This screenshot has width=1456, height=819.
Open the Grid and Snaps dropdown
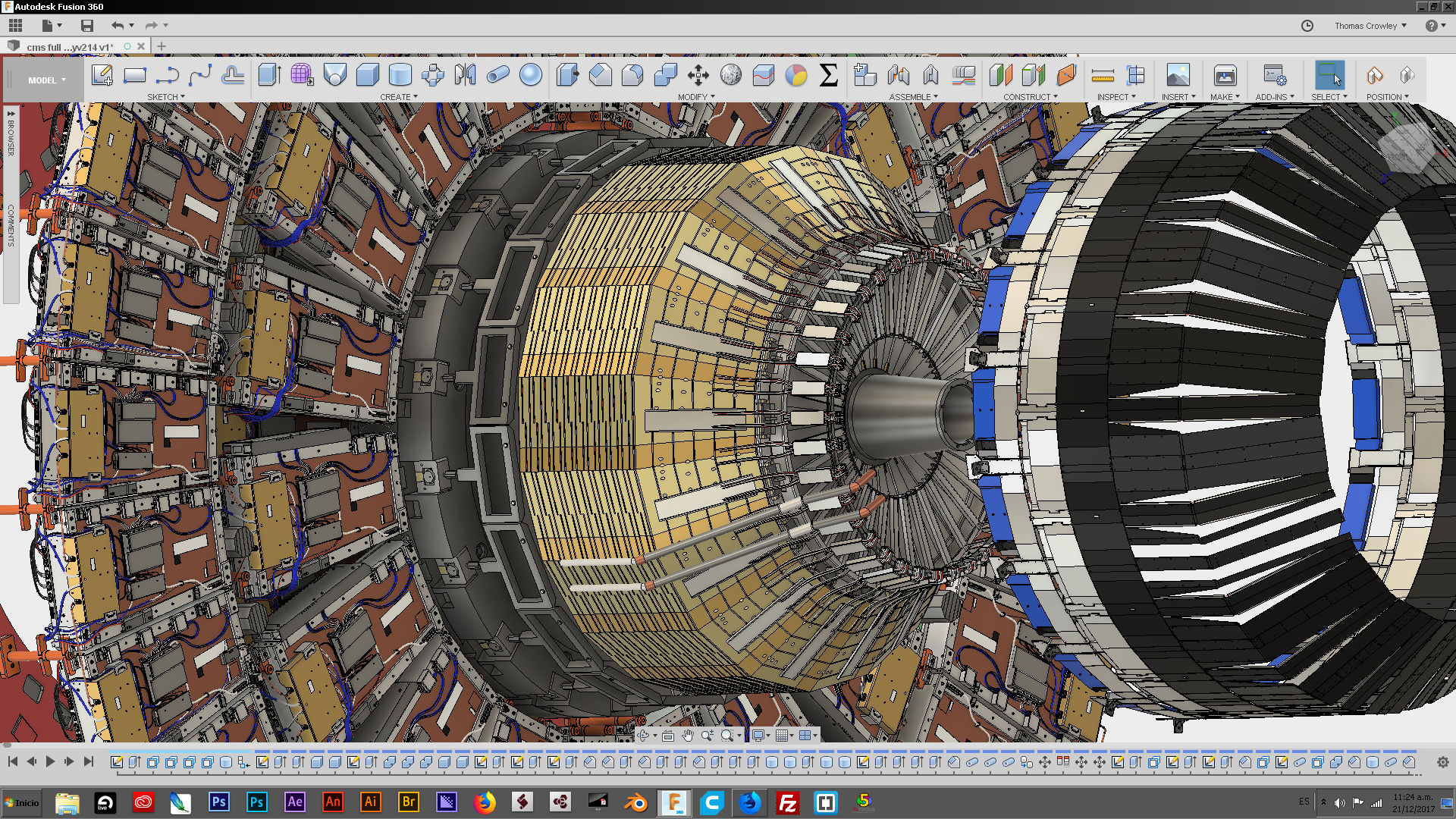click(x=785, y=736)
